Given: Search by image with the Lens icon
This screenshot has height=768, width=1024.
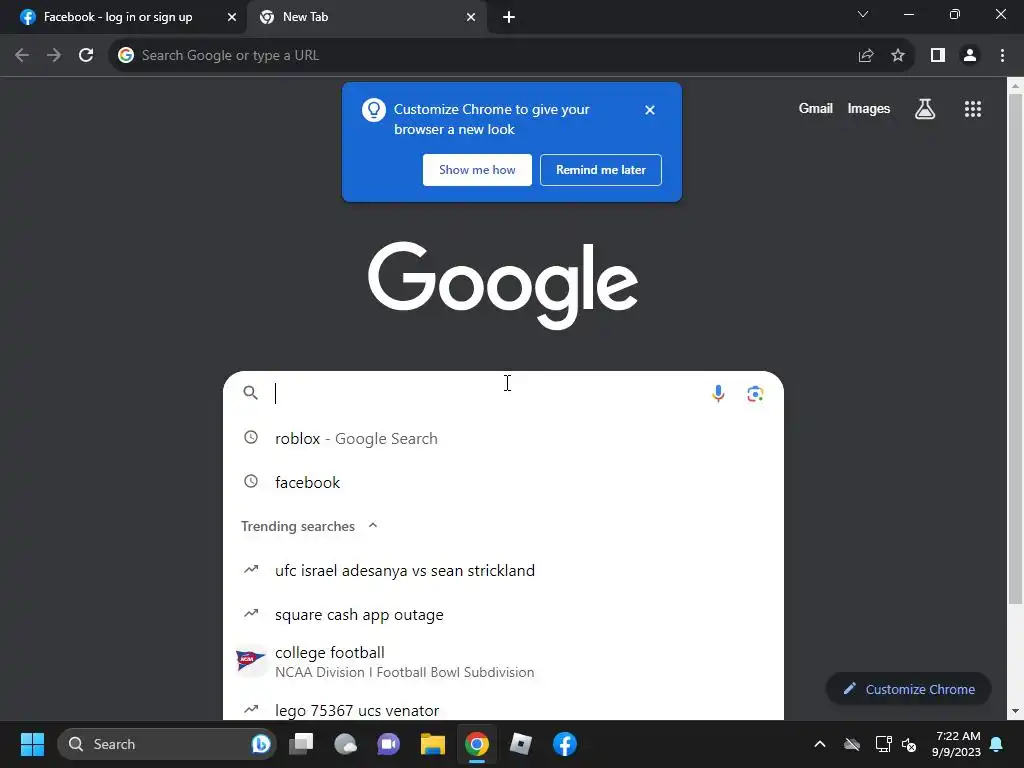Looking at the screenshot, I should pyautogui.click(x=755, y=393).
